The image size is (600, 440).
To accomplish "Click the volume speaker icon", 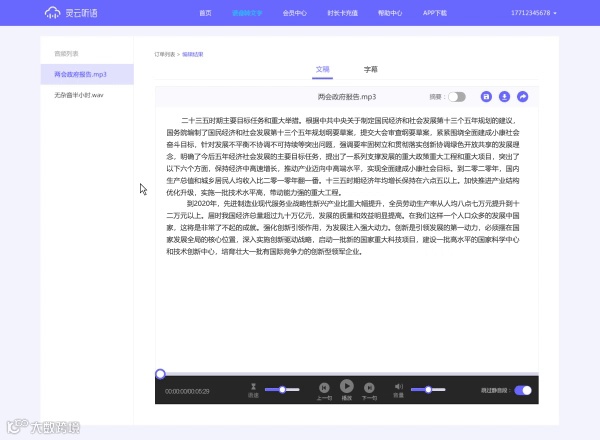I will click(x=399, y=386).
